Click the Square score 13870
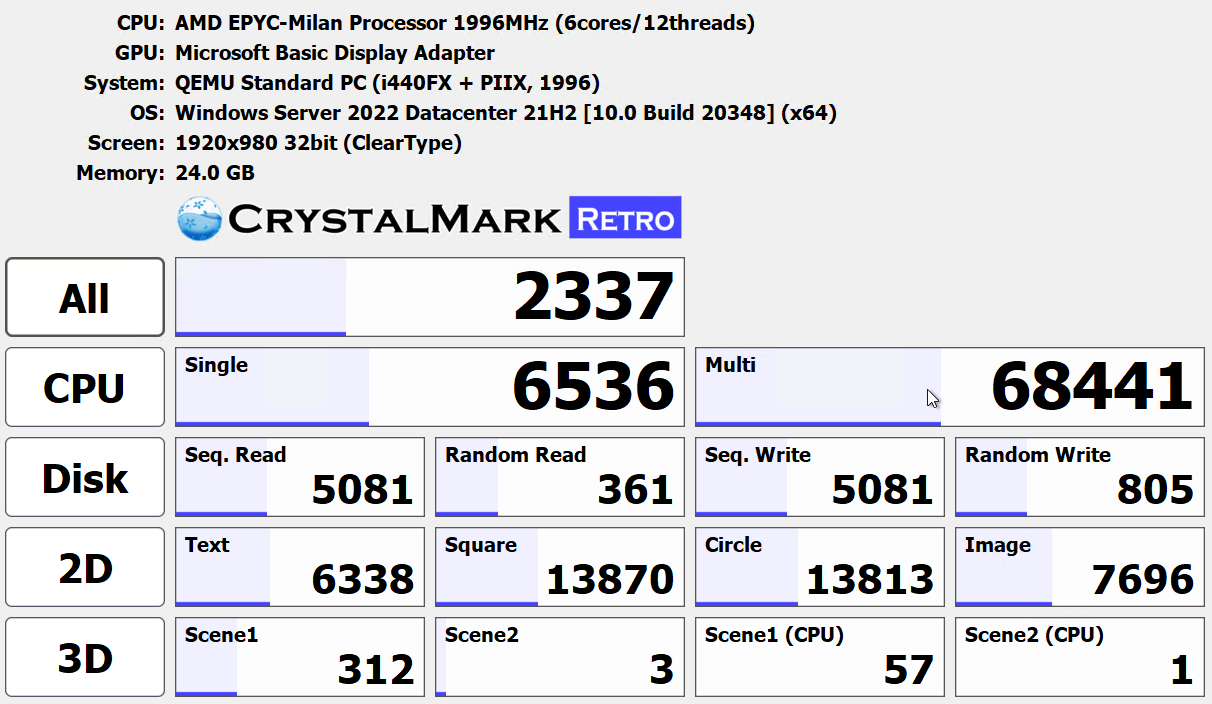 pyautogui.click(x=560, y=567)
